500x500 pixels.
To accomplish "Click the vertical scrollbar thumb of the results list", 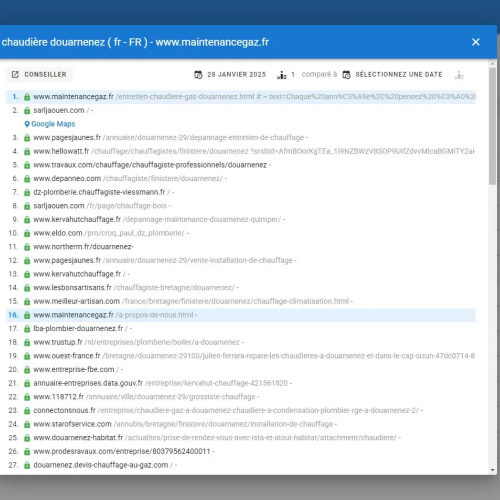I will pos(492,126).
